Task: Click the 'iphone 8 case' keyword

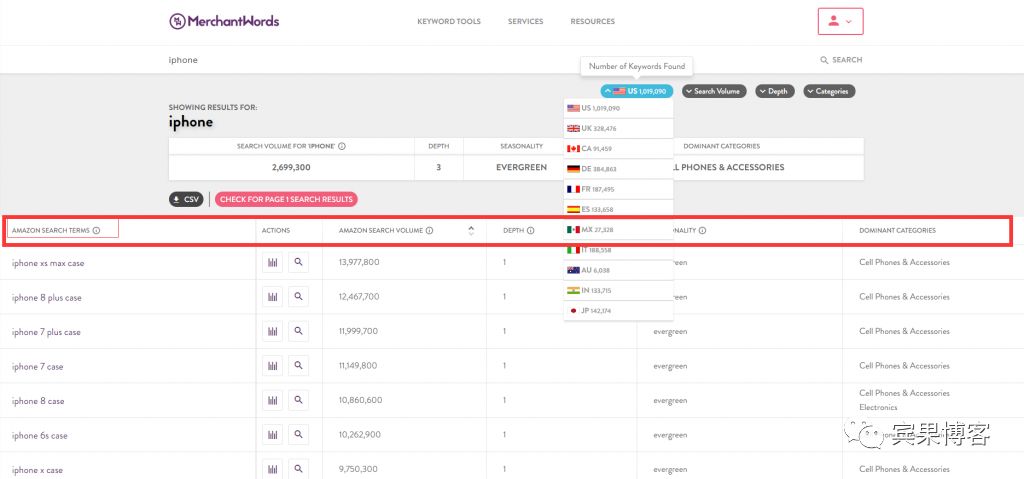Action: coord(38,401)
